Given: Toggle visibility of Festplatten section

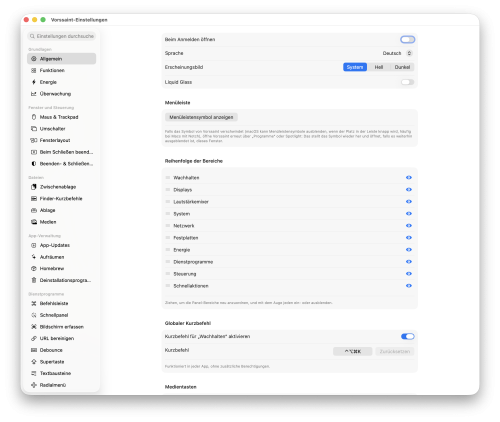Looking at the screenshot, I should click(x=409, y=238).
